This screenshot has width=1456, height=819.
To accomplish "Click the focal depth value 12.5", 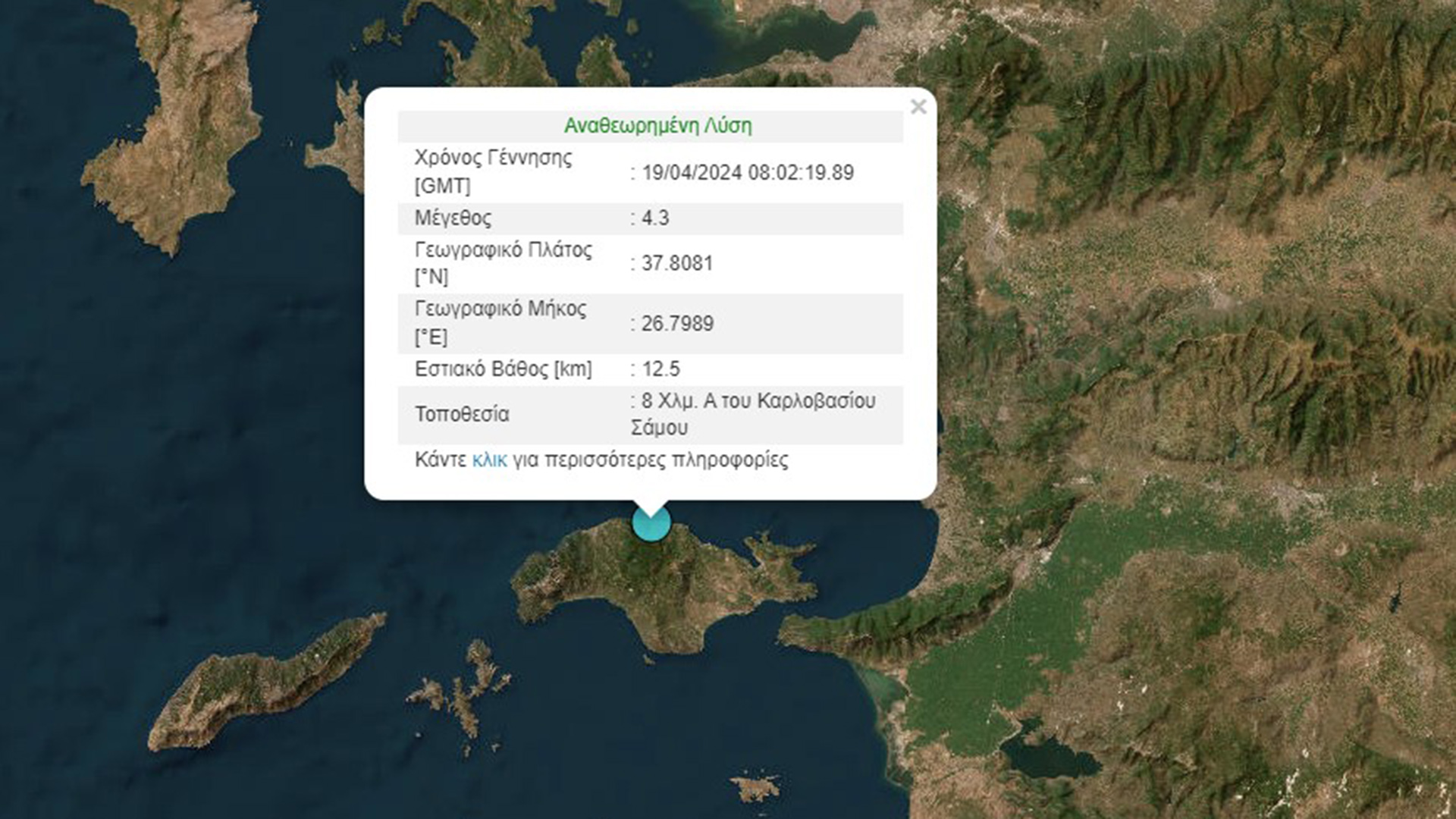I will pyautogui.click(x=661, y=369).
